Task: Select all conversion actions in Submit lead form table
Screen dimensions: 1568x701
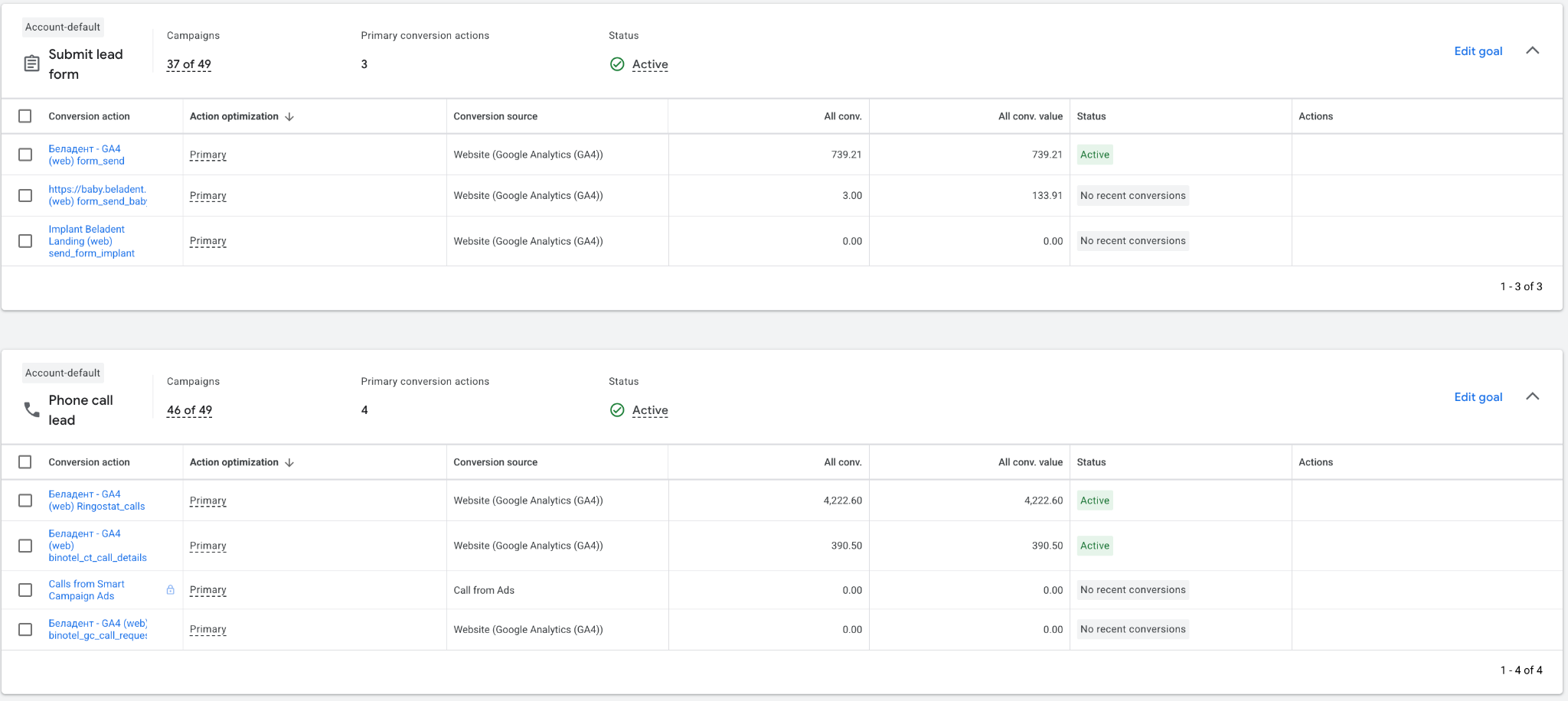Action: (x=25, y=116)
